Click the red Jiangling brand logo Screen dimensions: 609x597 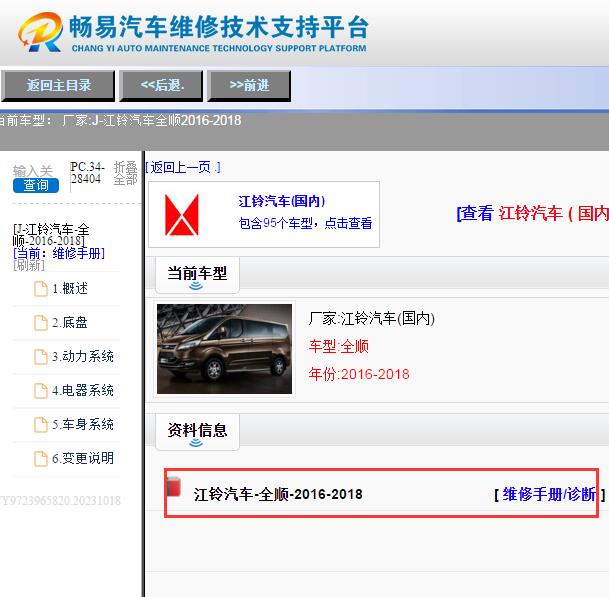(181, 215)
